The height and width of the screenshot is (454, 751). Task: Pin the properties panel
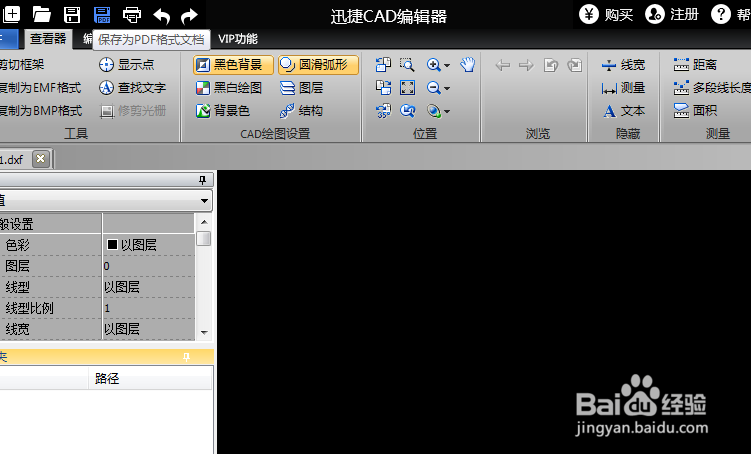pyautogui.click(x=202, y=180)
